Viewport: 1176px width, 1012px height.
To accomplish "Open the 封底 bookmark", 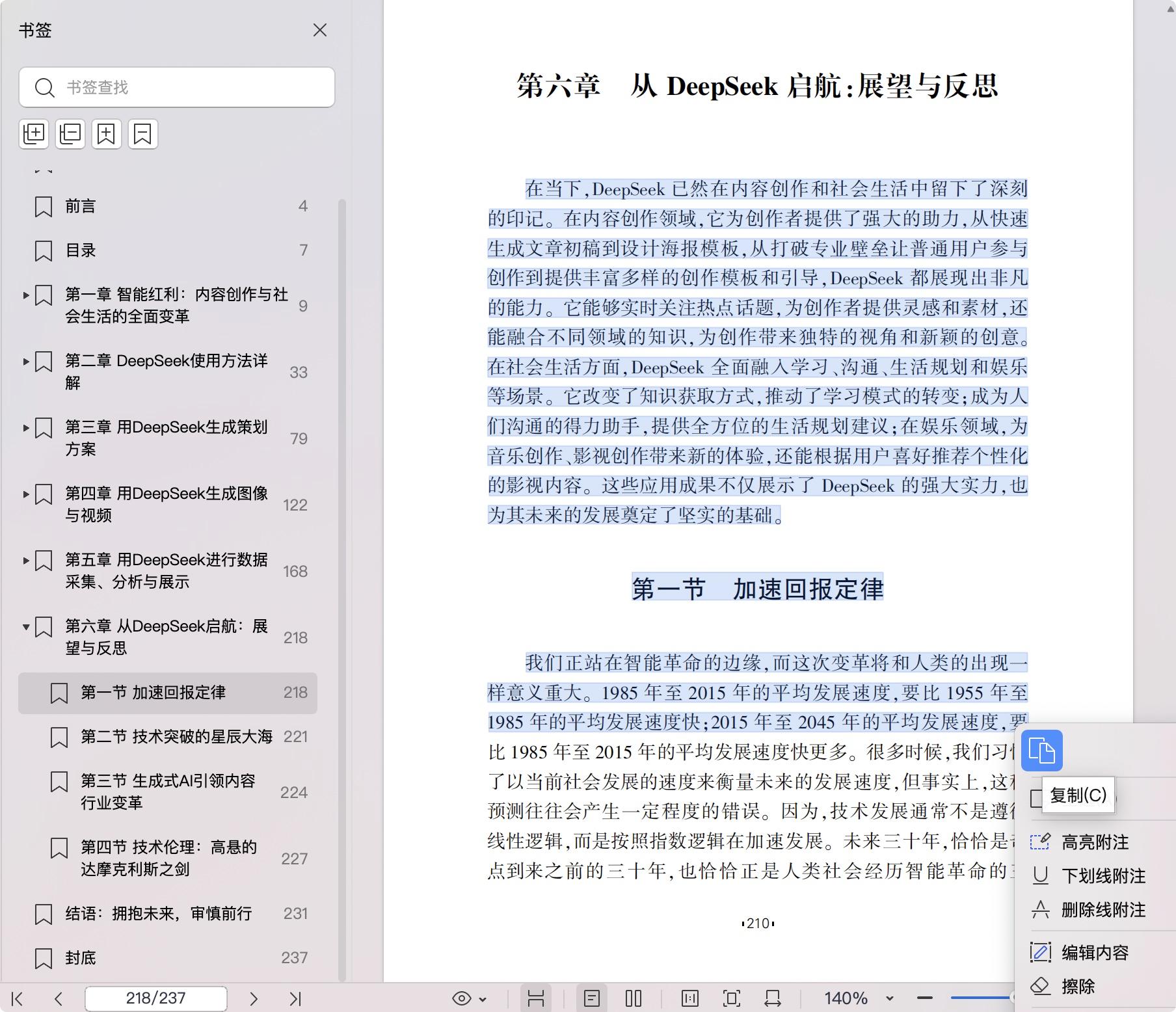I will tap(81, 958).
